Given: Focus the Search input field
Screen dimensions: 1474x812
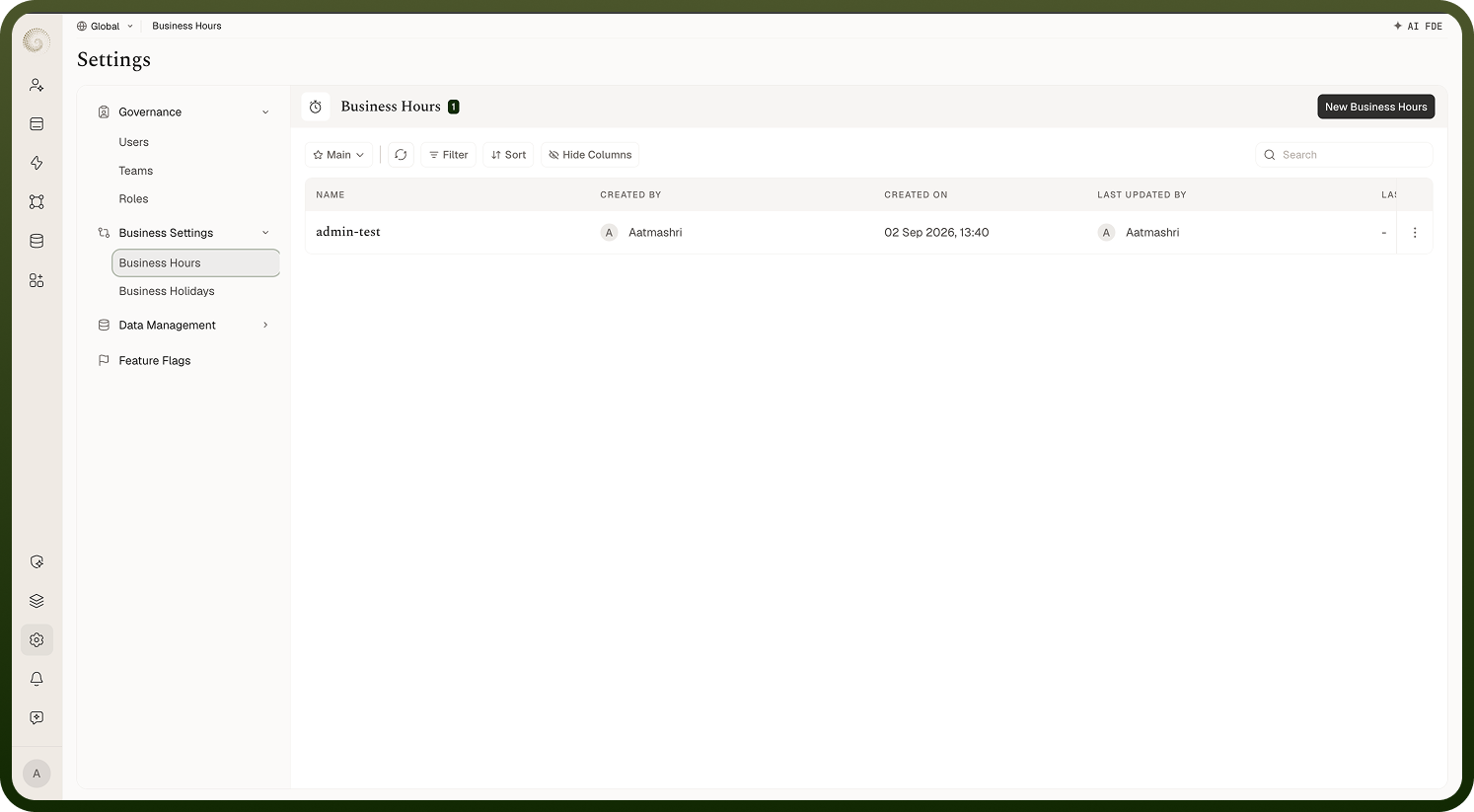Looking at the screenshot, I should pyautogui.click(x=1344, y=155).
